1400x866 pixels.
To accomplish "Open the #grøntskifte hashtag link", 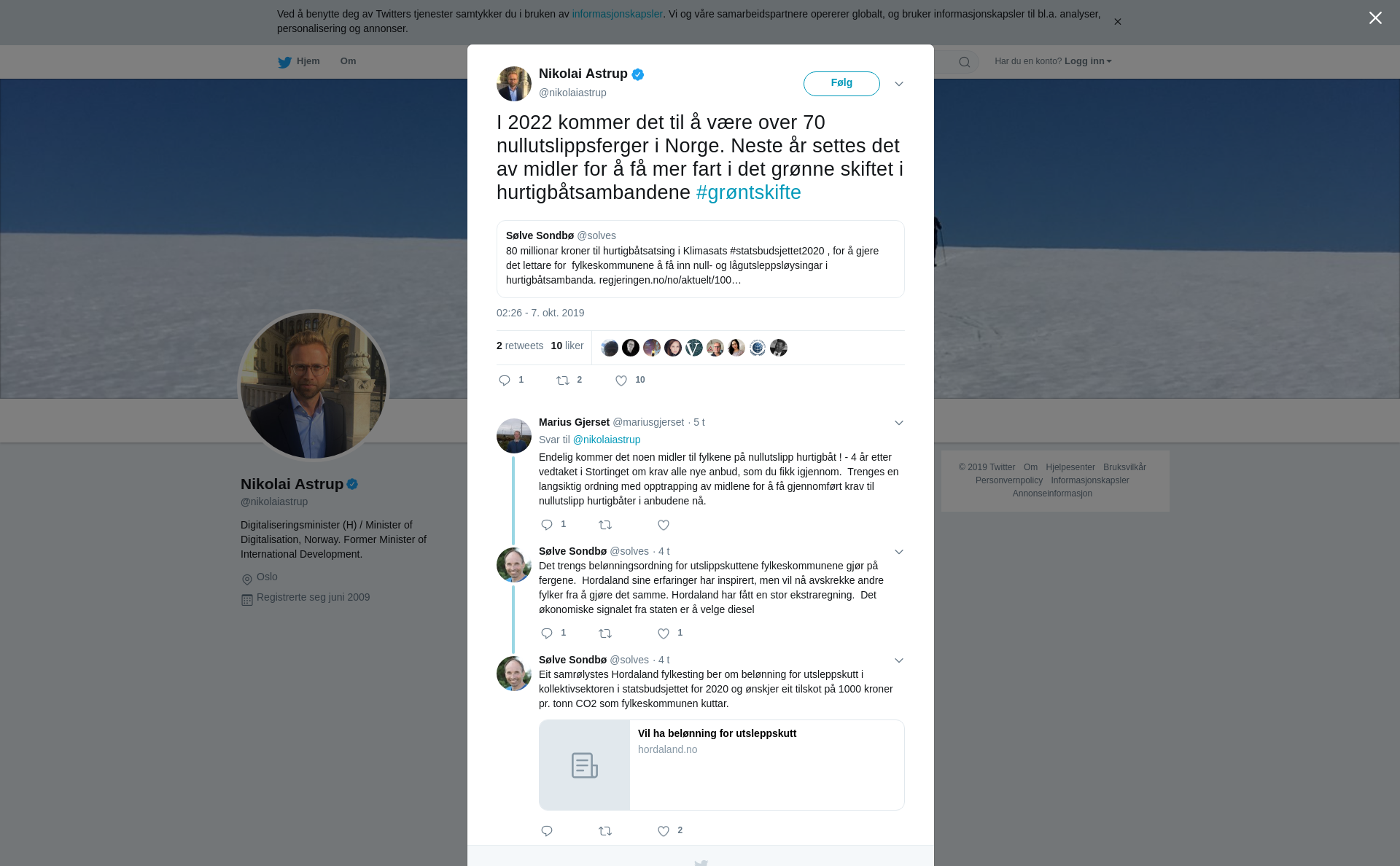I will click(749, 192).
